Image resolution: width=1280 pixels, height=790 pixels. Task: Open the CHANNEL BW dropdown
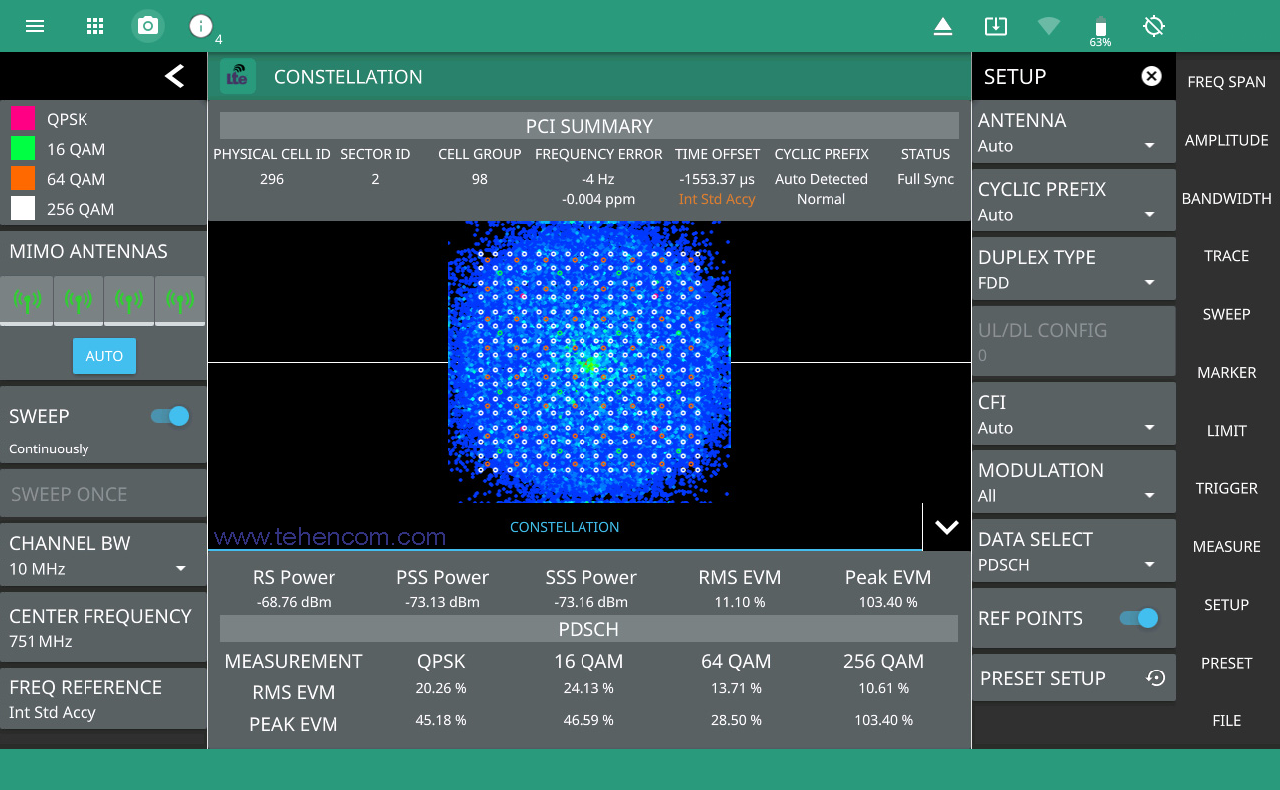coord(103,555)
